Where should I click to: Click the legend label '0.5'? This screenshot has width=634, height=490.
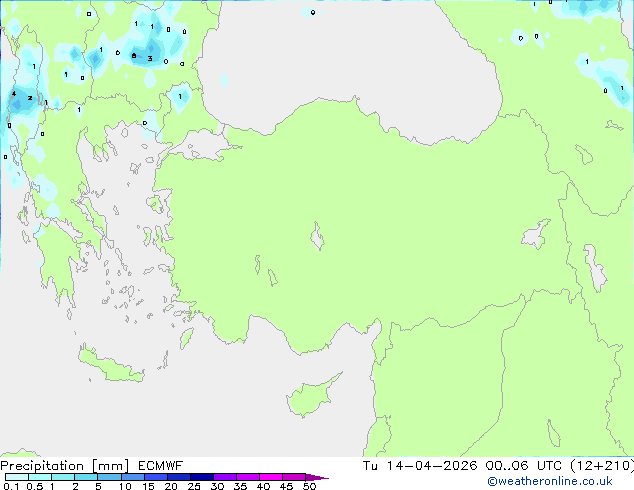(x=35, y=486)
